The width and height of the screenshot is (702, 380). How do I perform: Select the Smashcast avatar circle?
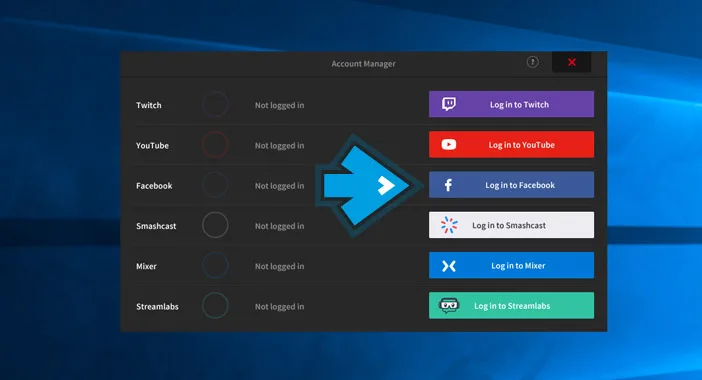tap(215, 225)
